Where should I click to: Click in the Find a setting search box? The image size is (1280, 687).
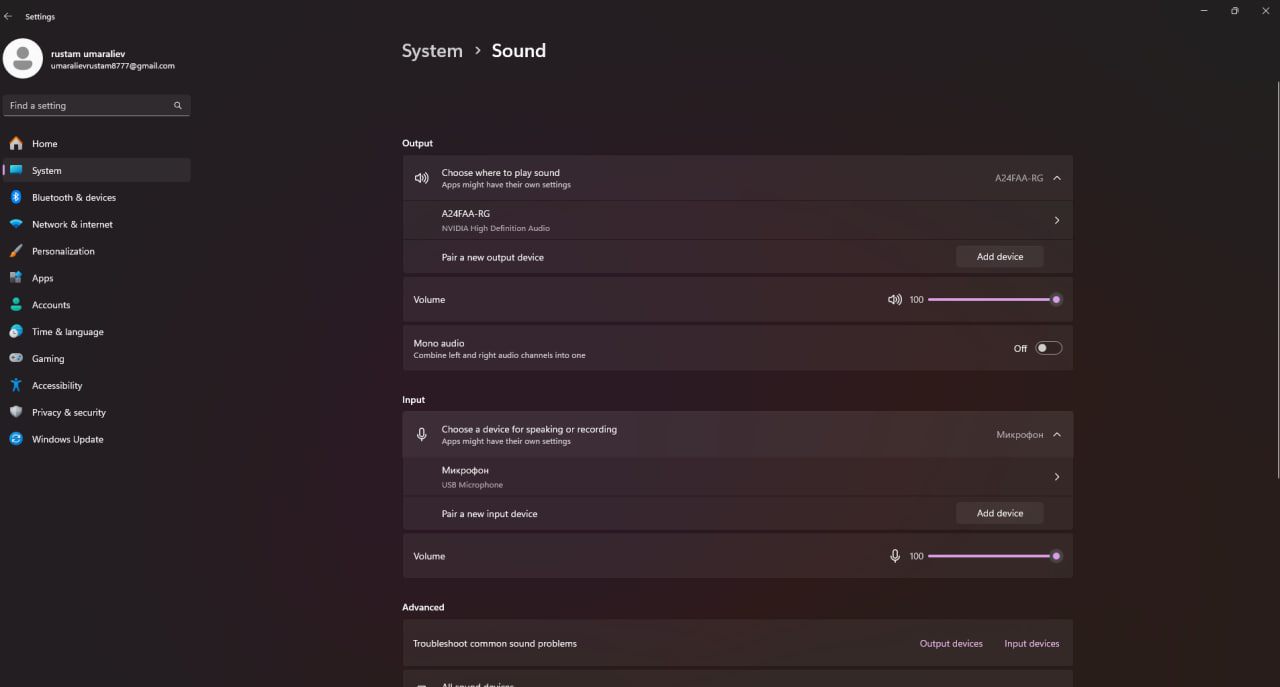96,105
